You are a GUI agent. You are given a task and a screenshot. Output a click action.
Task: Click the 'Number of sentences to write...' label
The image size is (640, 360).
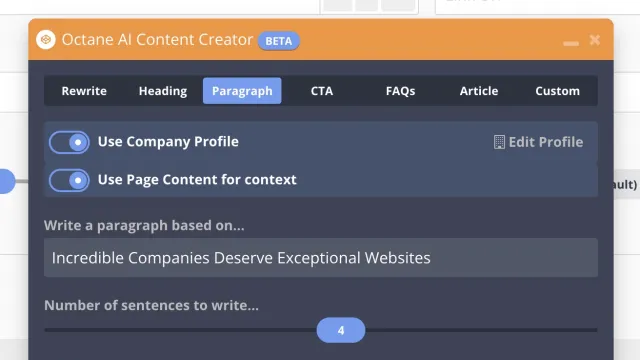coord(151,305)
